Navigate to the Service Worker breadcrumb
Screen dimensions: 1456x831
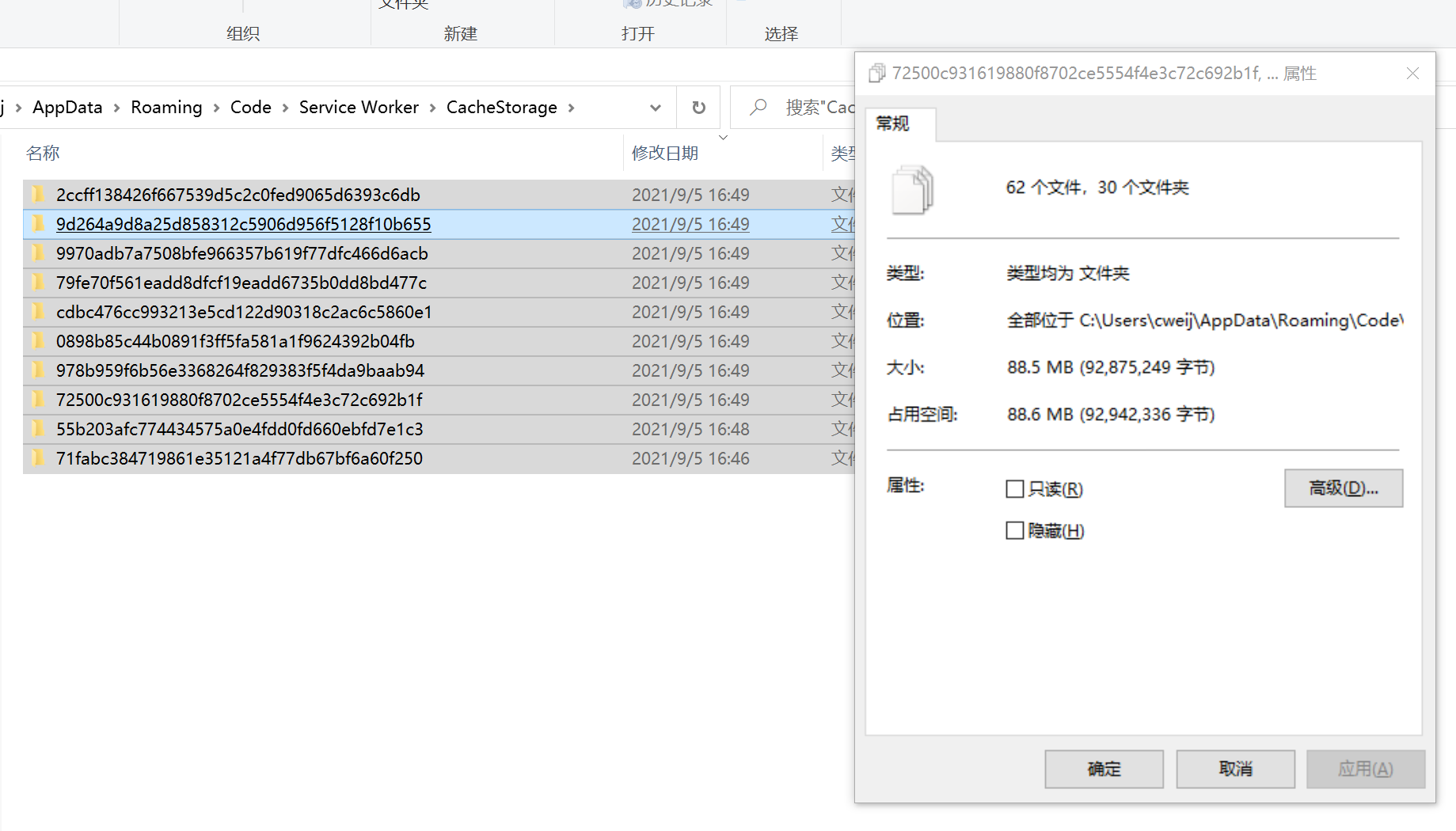point(359,107)
